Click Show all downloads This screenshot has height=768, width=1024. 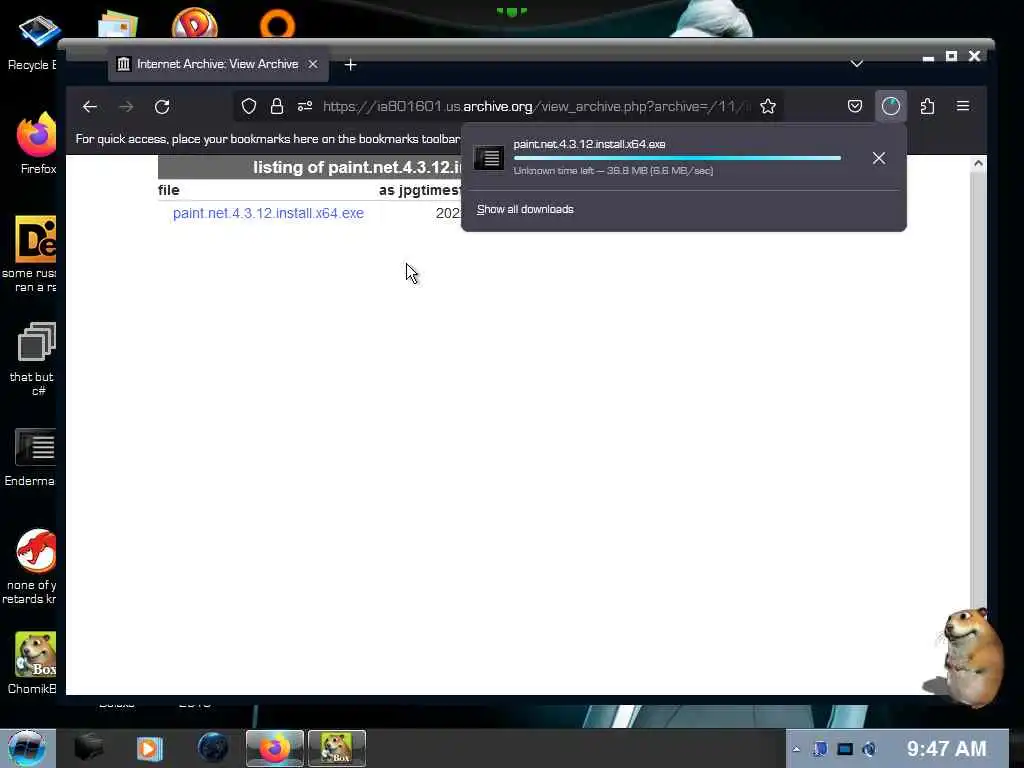525,209
